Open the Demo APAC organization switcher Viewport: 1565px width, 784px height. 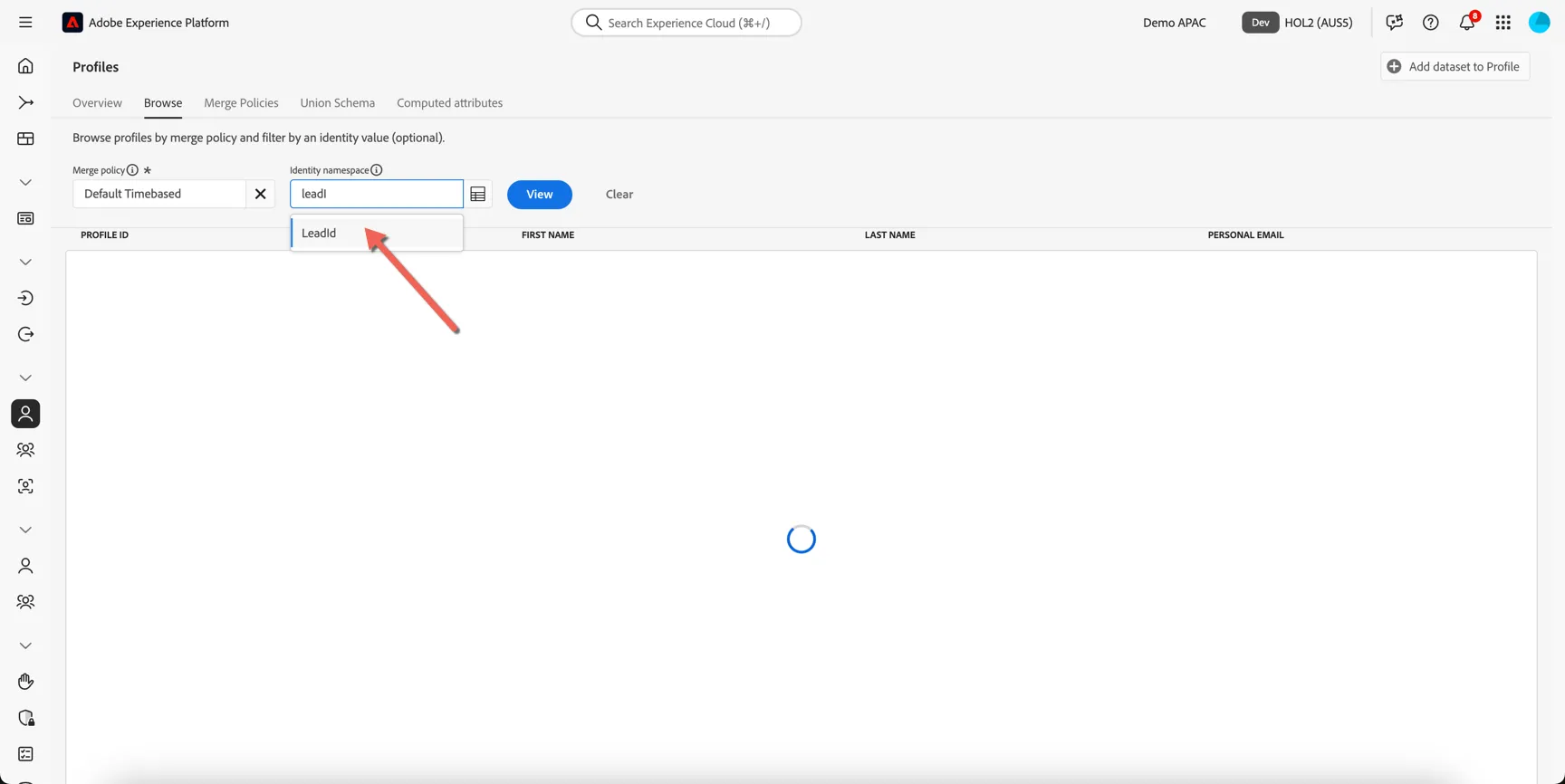1174,23
